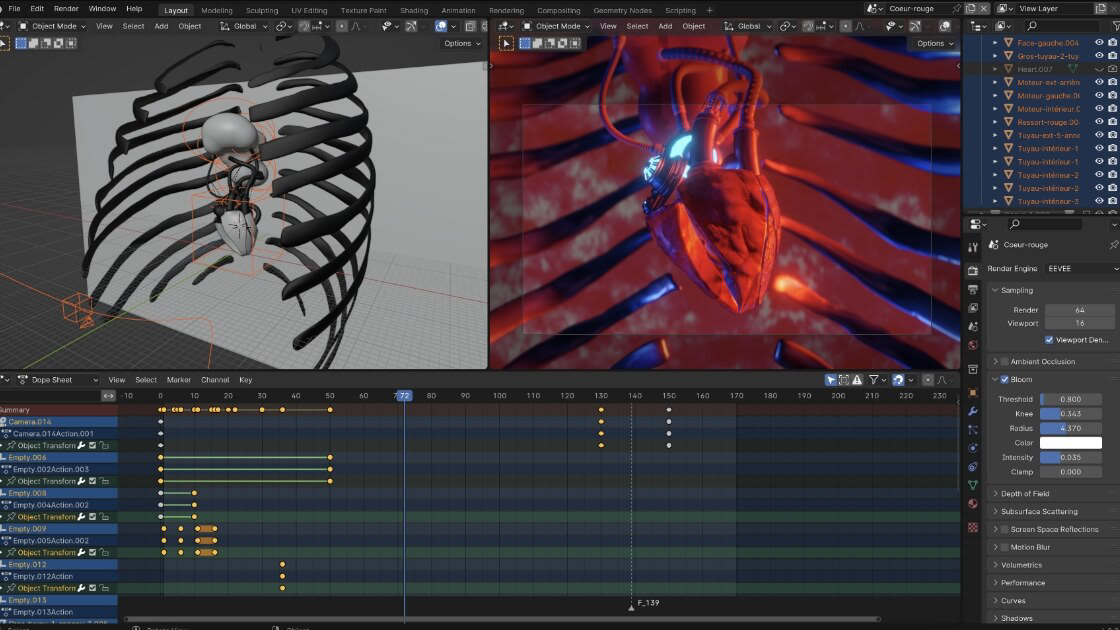Switch to the Shading workspace tab

(414, 10)
